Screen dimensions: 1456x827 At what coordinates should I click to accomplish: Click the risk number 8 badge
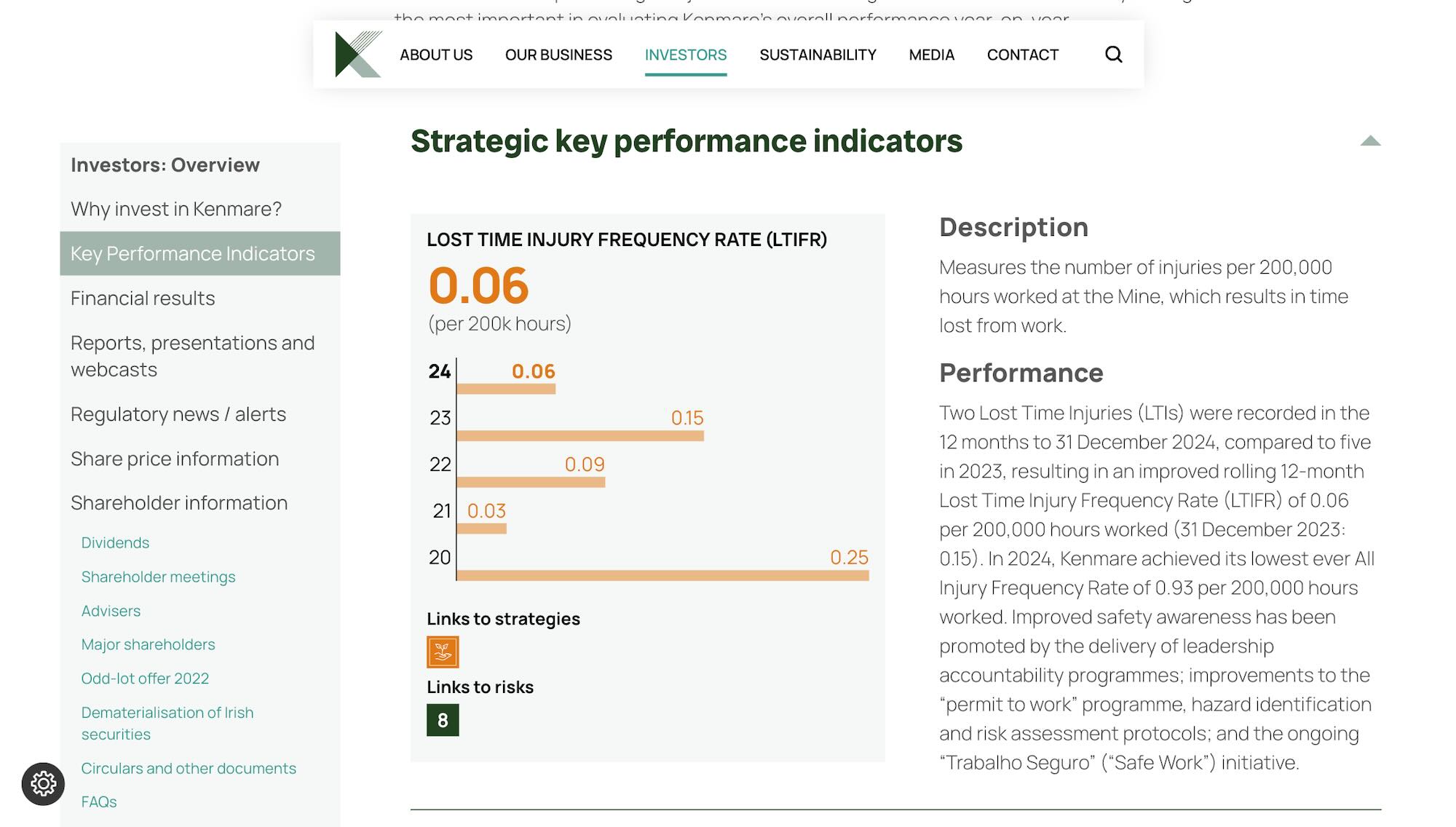coord(443,720)
